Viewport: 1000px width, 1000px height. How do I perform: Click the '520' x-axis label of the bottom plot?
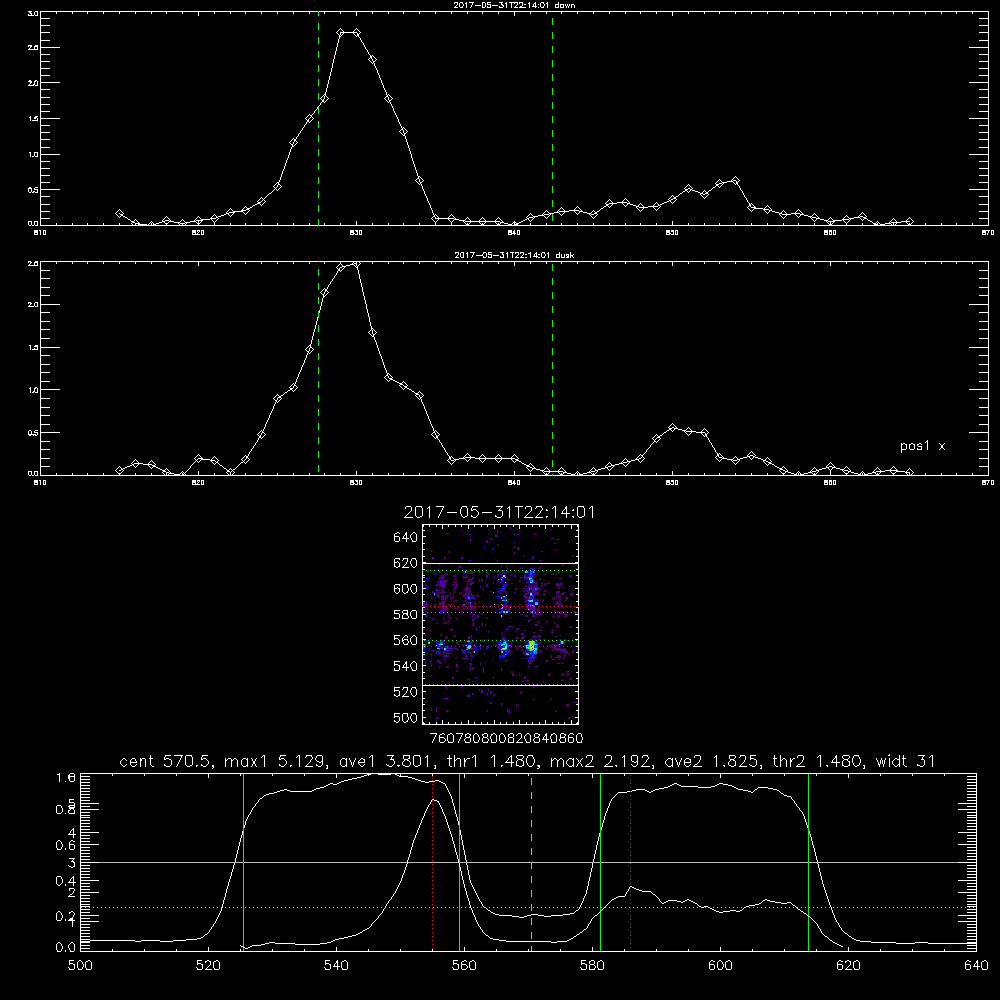tap(208, 966)
